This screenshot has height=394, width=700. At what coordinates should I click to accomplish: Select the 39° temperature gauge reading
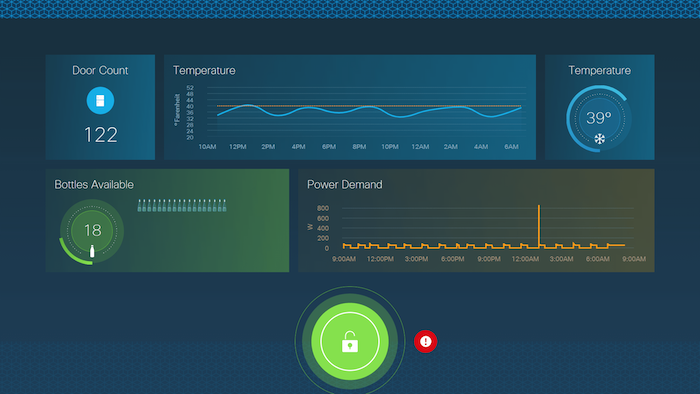click(x=599, y=118)
